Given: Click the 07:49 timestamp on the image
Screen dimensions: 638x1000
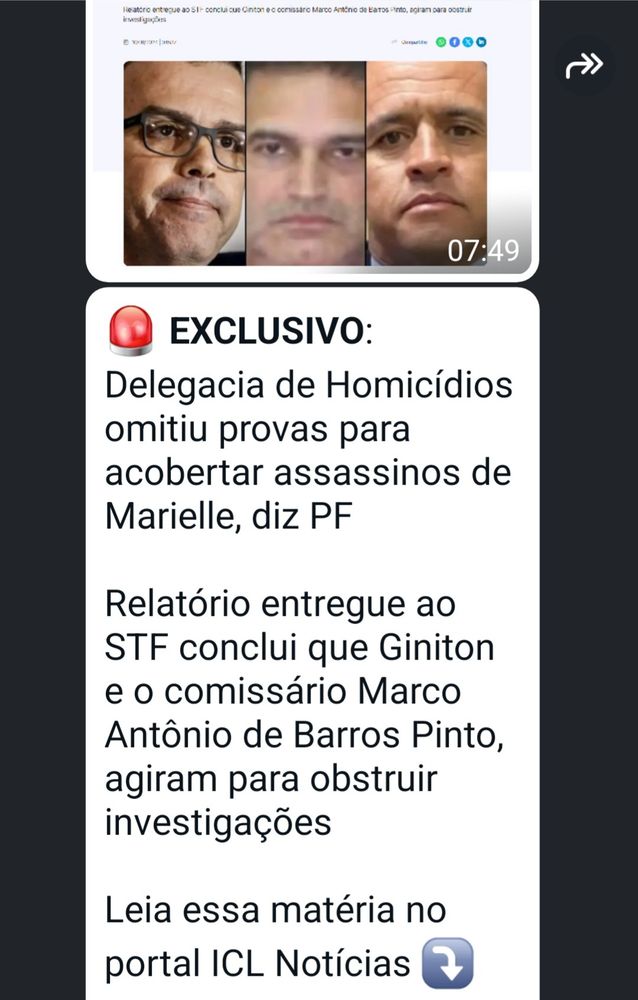Looking at the screenshot, I should (x=483, y=251).
